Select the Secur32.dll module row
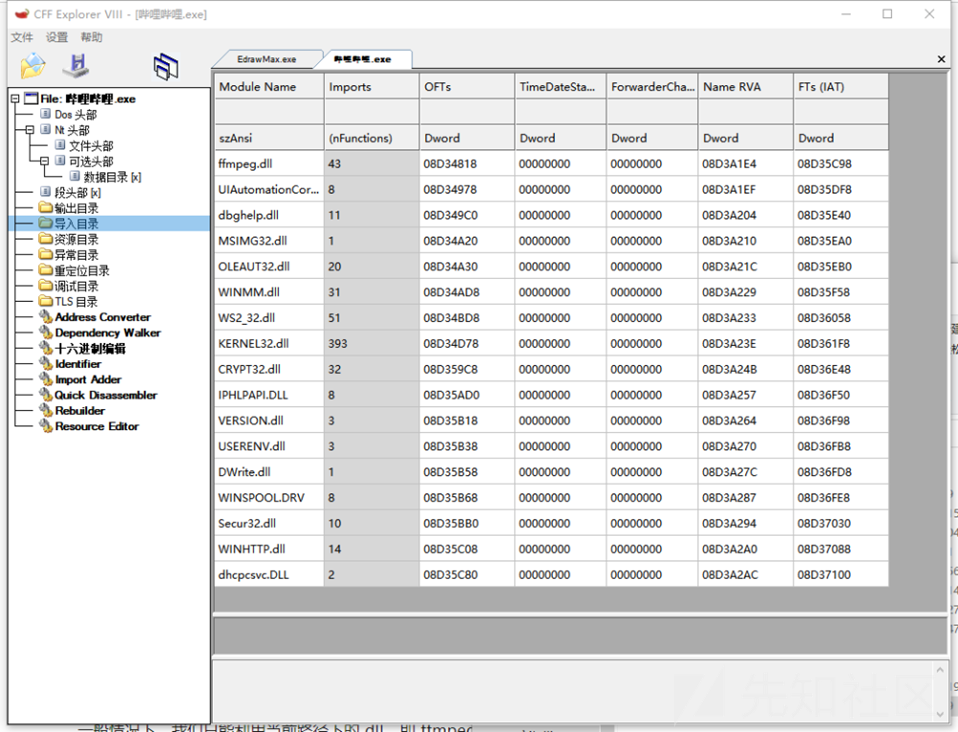This screenshot has width=958, height=732. tap(551, 523)
